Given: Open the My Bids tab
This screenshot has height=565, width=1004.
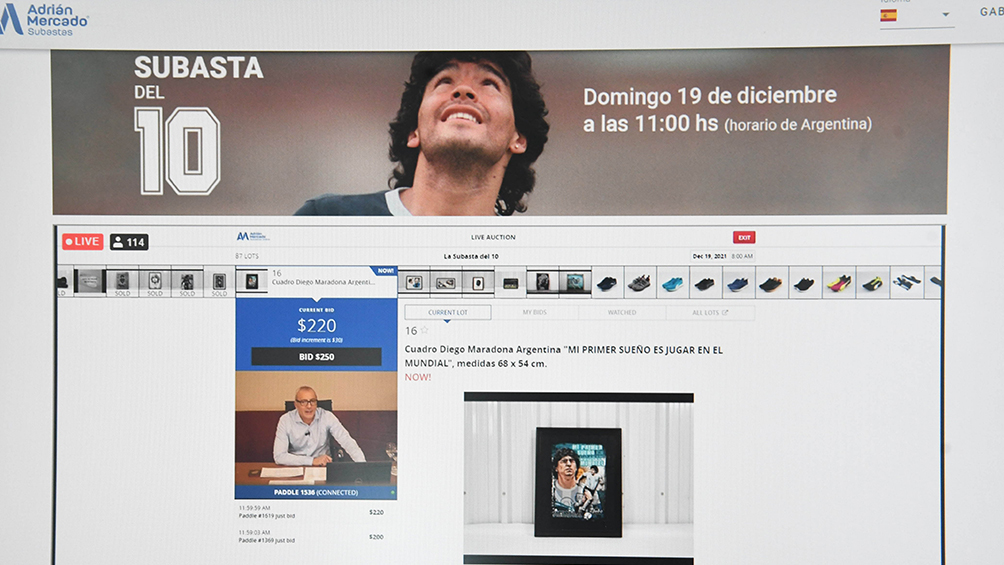Looking at the screenshot, I should (x=534, y=313).
